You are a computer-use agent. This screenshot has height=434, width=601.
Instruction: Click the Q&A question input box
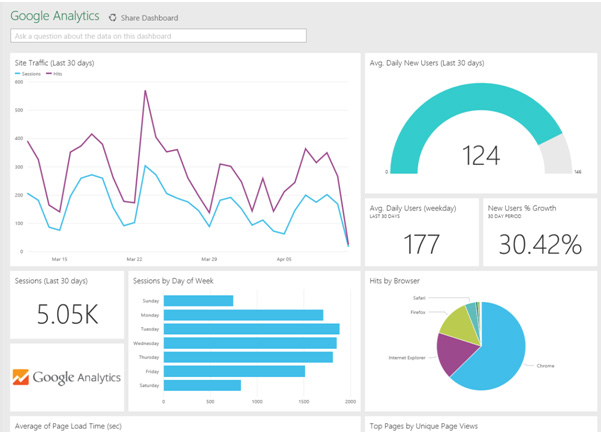coord(158,36)
